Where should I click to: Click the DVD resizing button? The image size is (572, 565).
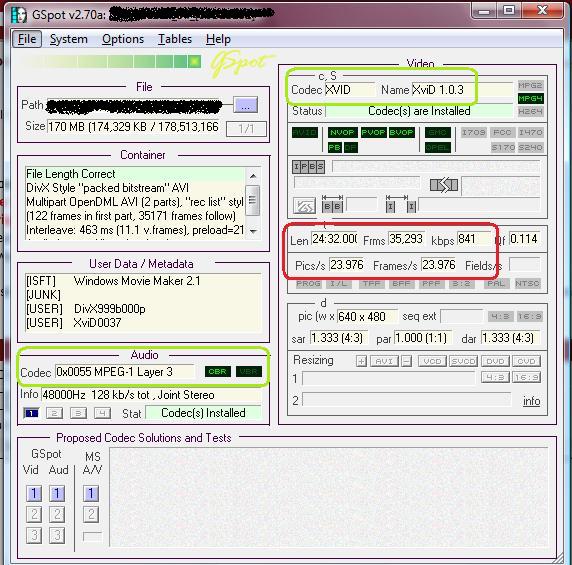coord(495,361)
